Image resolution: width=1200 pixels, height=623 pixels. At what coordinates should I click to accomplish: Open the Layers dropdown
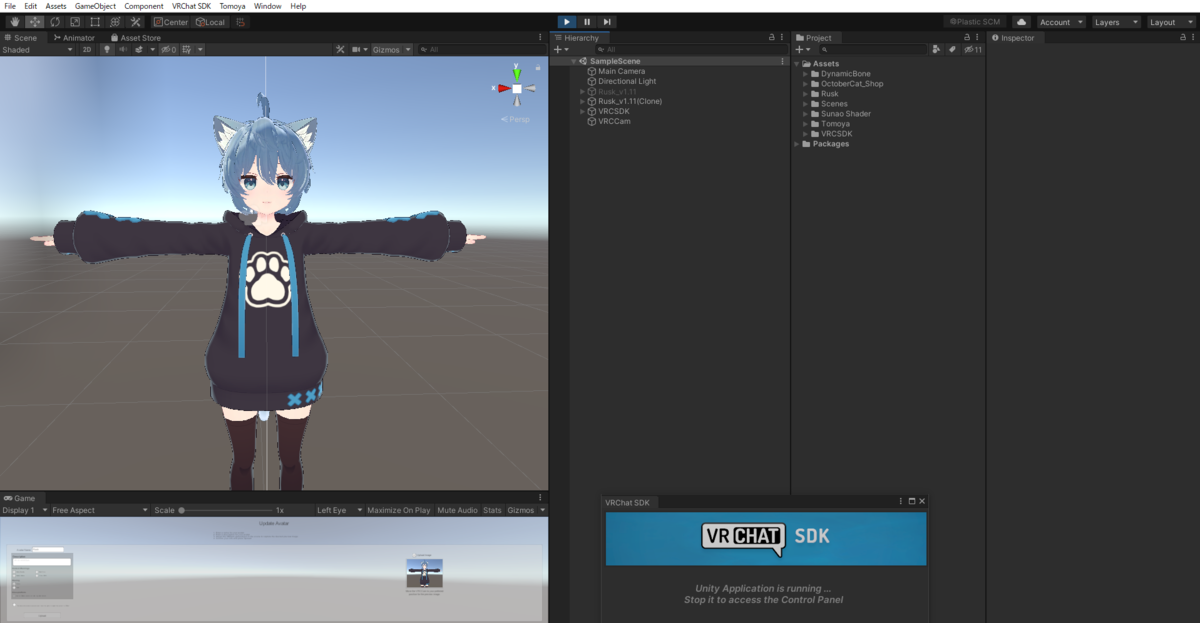(x=1115, y=22)
